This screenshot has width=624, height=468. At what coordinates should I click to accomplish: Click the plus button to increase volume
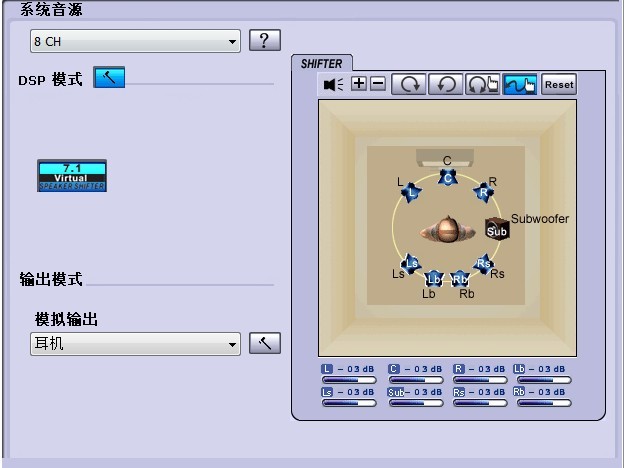(x=359, y=85)
